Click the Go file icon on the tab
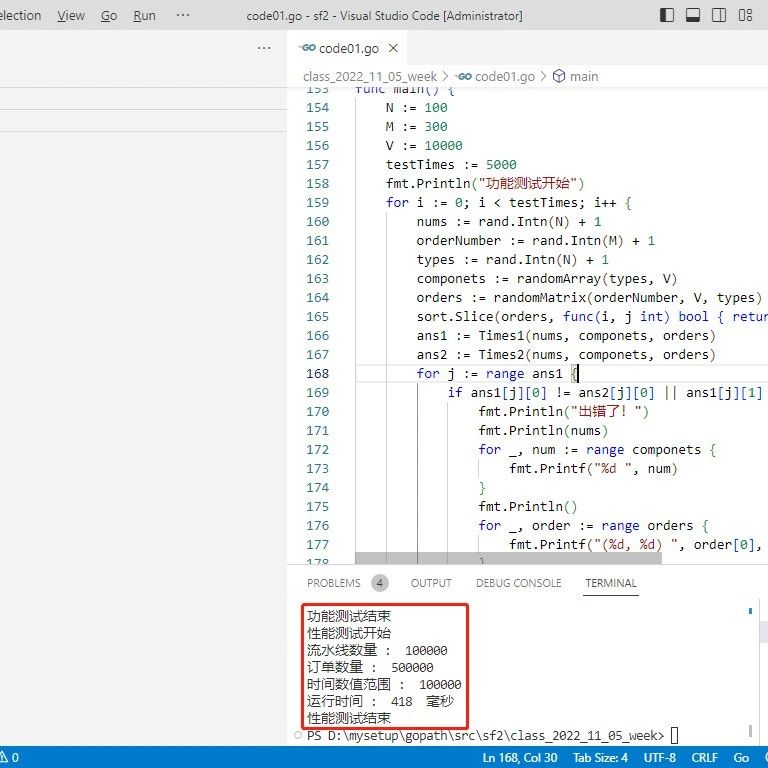 [x=308, y=48]
